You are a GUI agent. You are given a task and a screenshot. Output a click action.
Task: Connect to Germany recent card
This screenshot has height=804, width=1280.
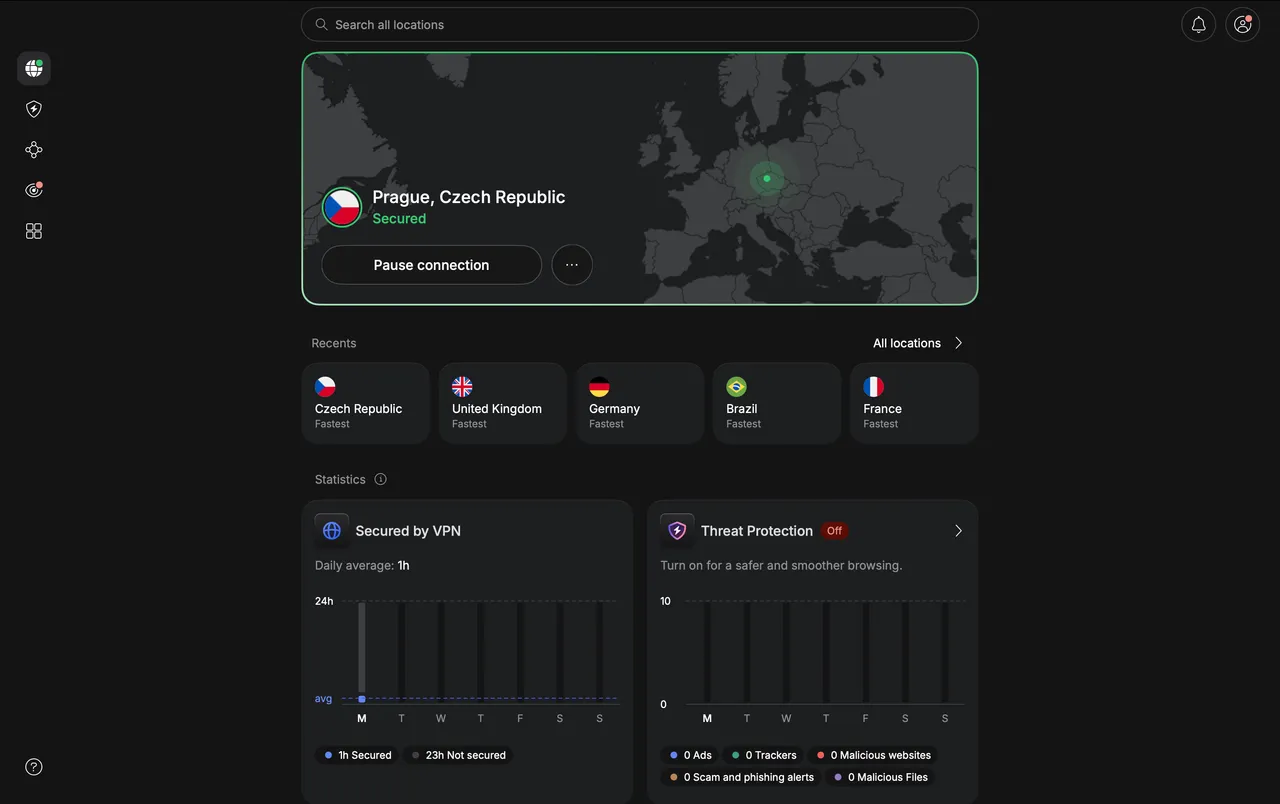point(640,403)
